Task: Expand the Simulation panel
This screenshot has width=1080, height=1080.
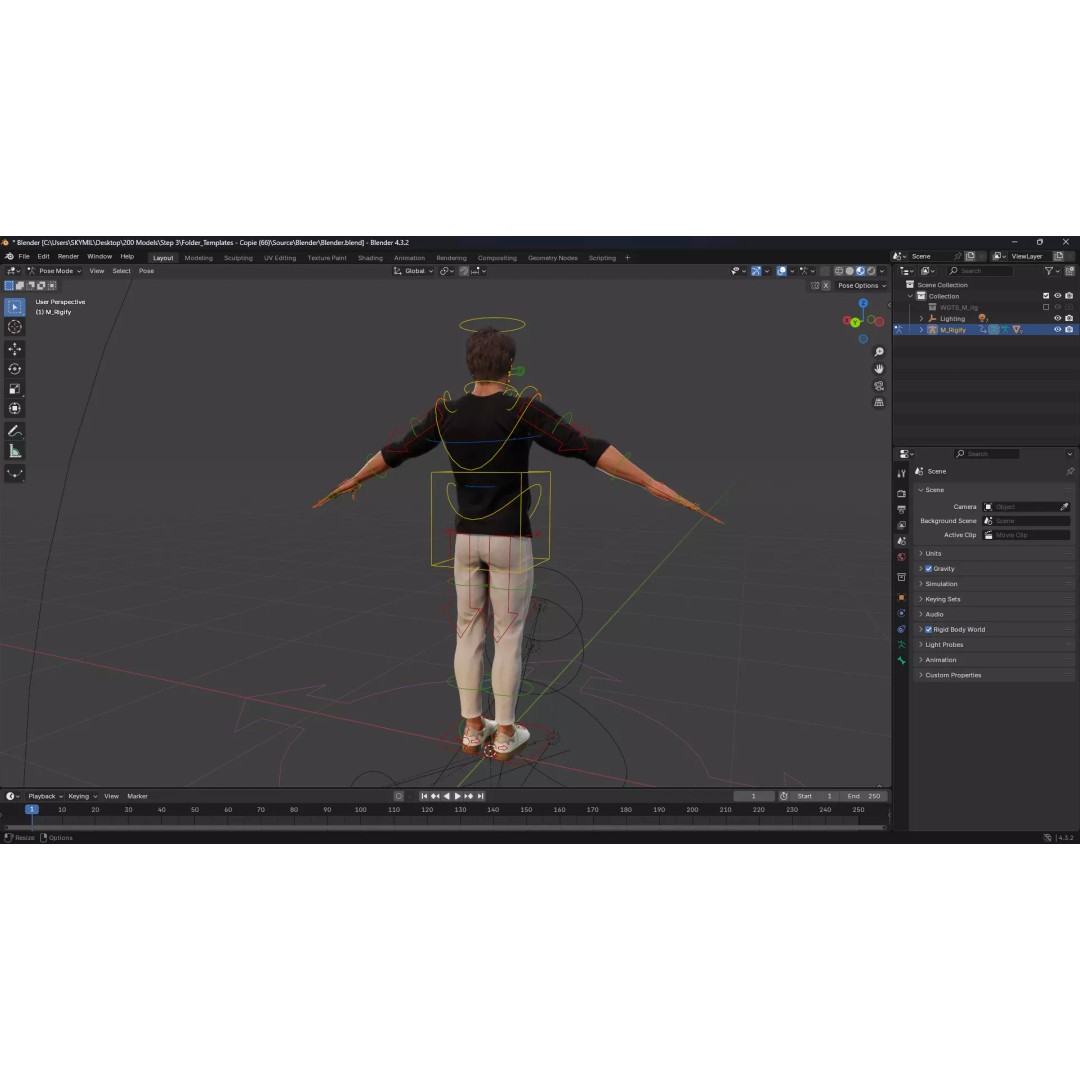Action: click(x=995, y=584)
